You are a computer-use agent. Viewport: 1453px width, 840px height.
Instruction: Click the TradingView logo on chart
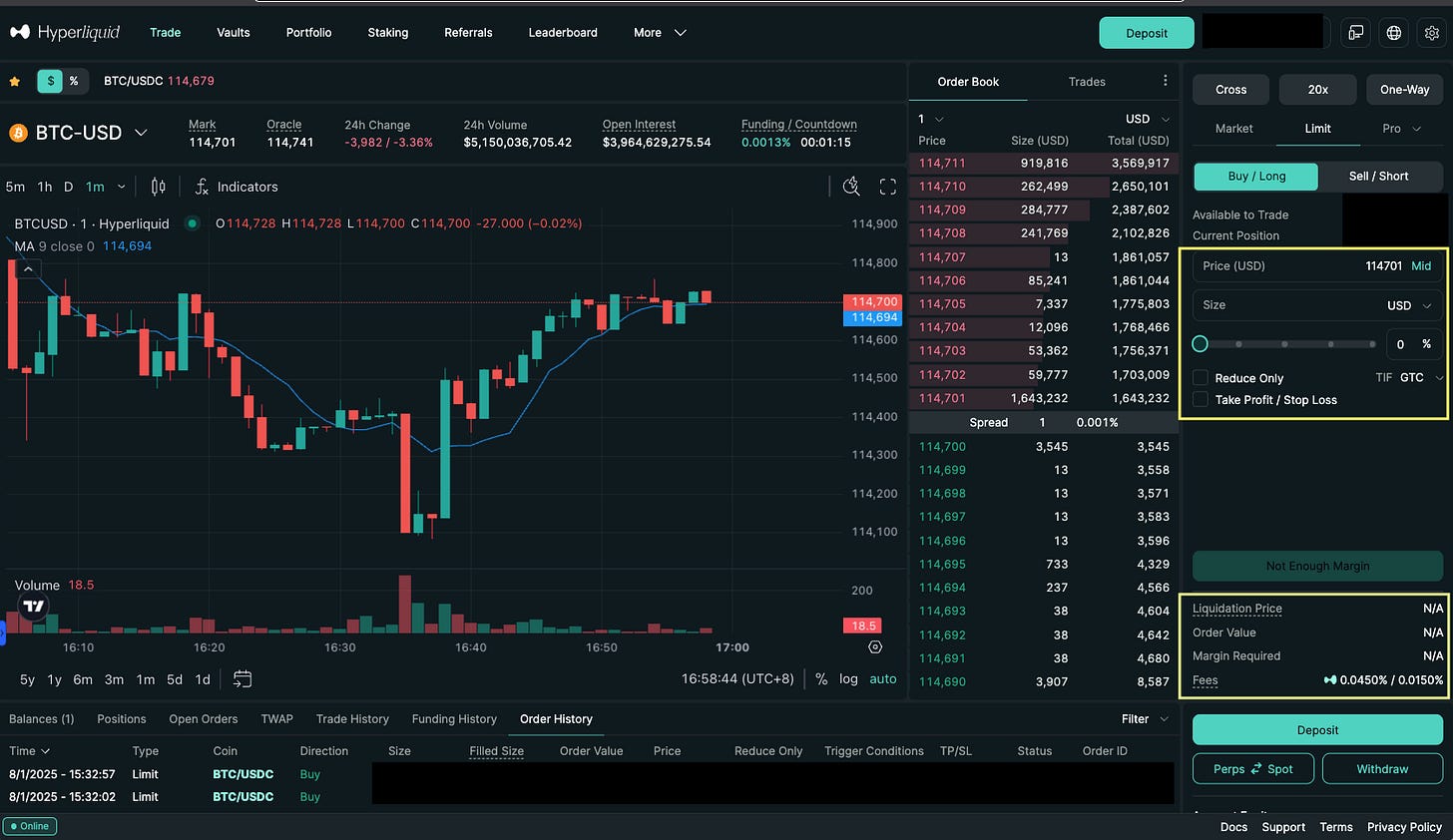[x=34, y=606]
